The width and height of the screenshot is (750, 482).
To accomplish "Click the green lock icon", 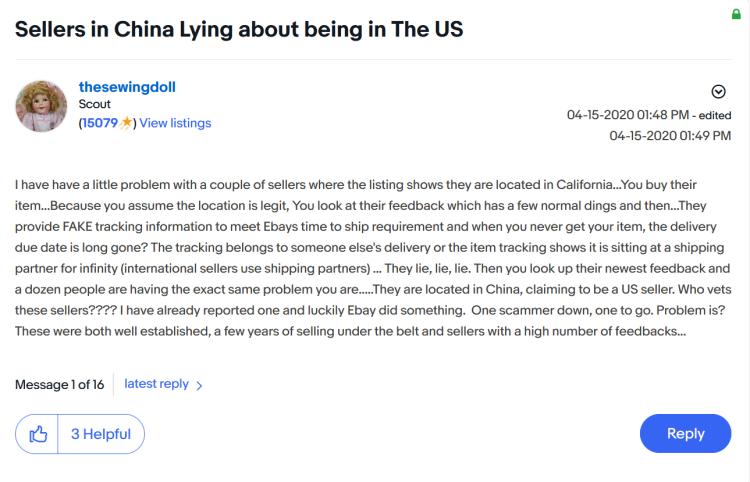I will coord(736,14).
